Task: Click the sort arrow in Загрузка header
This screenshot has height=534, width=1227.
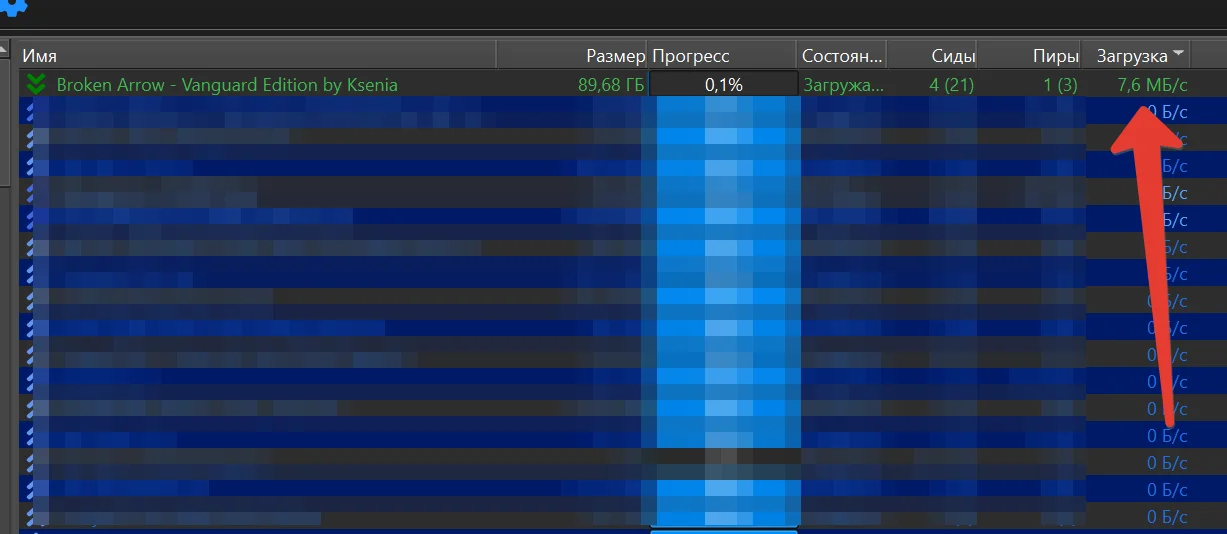Action: tap(1179, 54)
